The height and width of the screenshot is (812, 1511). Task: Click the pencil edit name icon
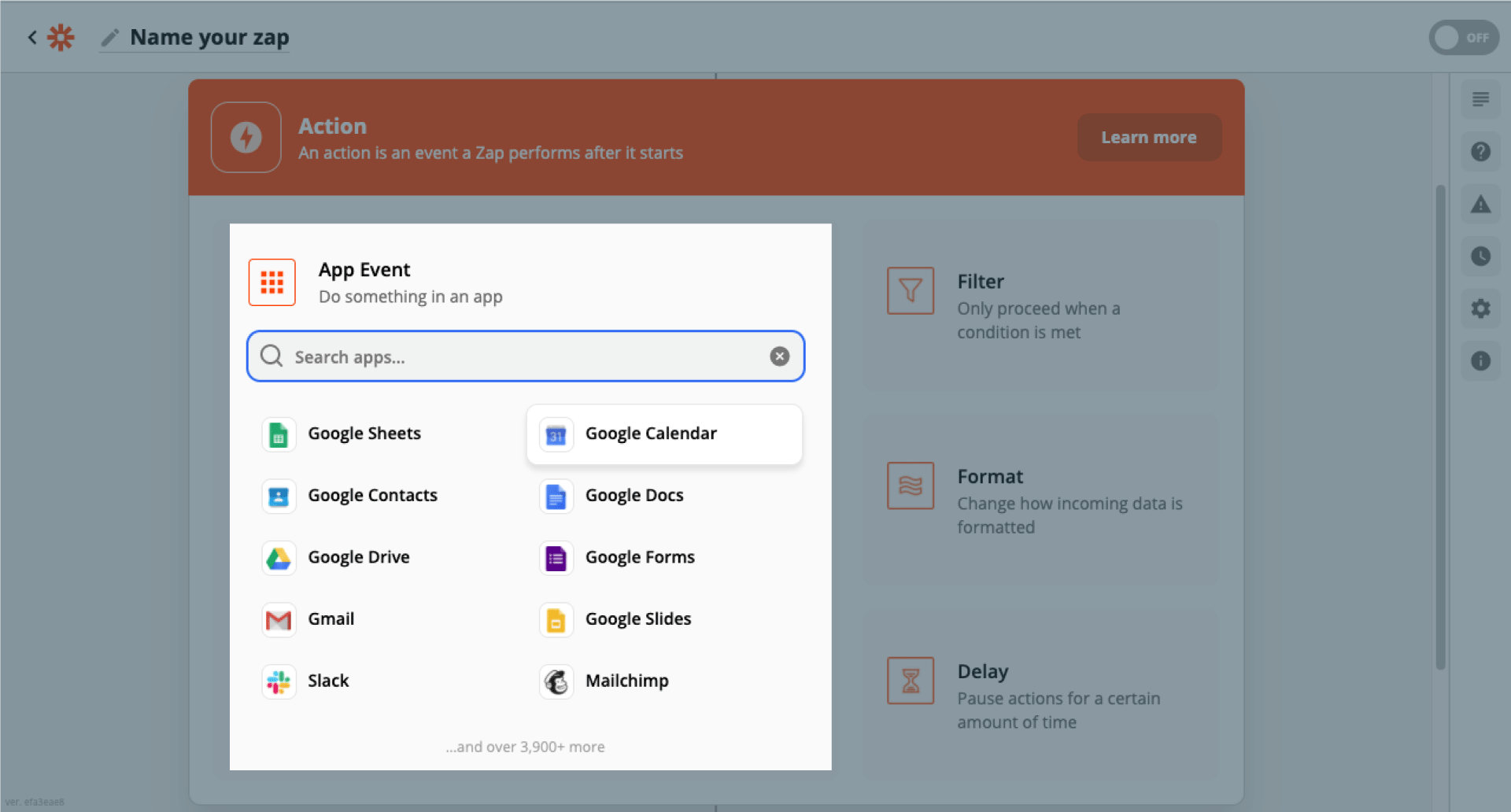[110, 37]
